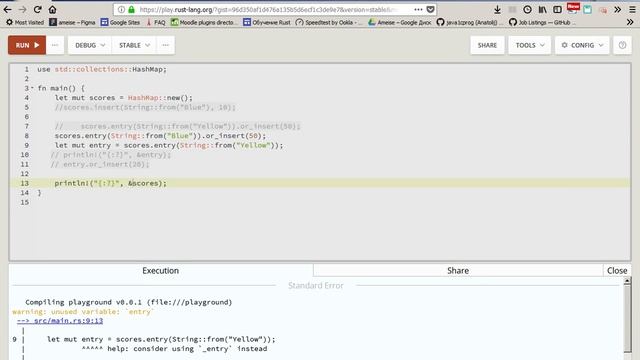Click the Standard Error section heading
This screenshot has height=360, width=640.
pos(316,286)
